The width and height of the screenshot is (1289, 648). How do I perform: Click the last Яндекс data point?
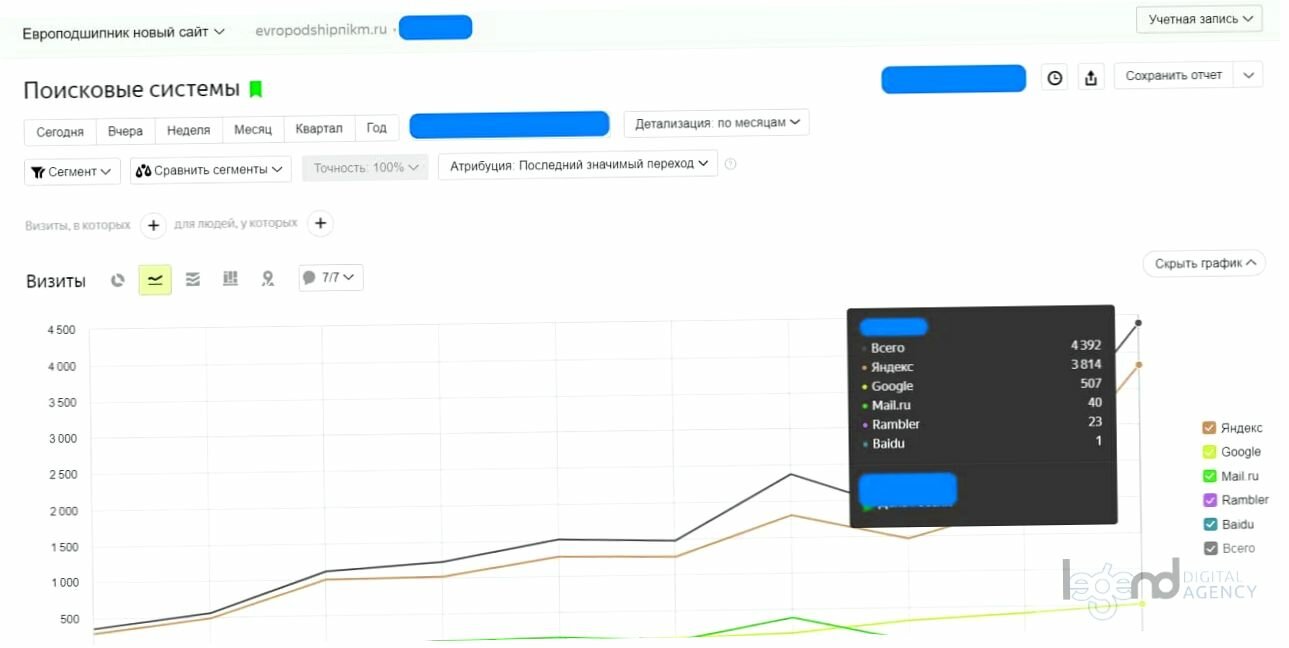click(1139, 365)
